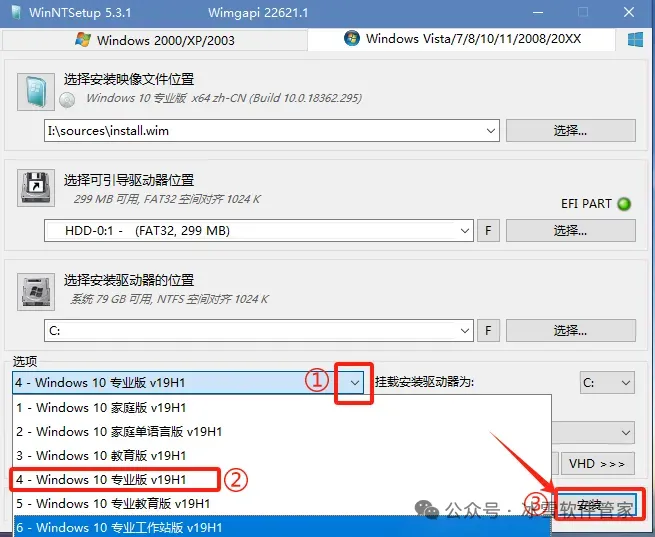The width and height of the screenshot is (655, 537).
Task: Click the installation drive disk icon
Action: click(x=36, y=292)
